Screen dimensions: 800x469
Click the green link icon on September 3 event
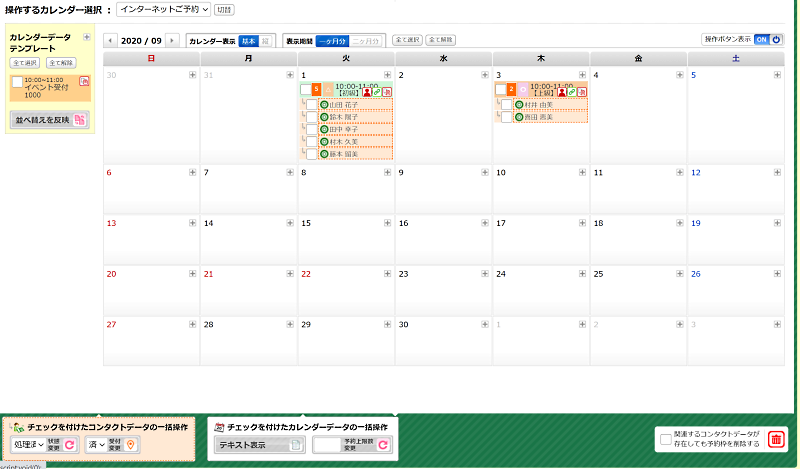572,92
